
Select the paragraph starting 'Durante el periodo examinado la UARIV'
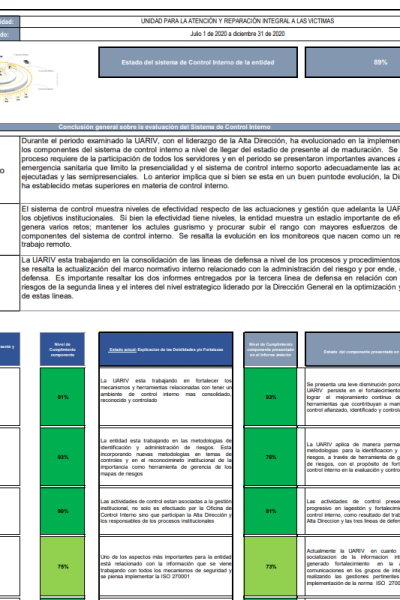click(210, 163)
